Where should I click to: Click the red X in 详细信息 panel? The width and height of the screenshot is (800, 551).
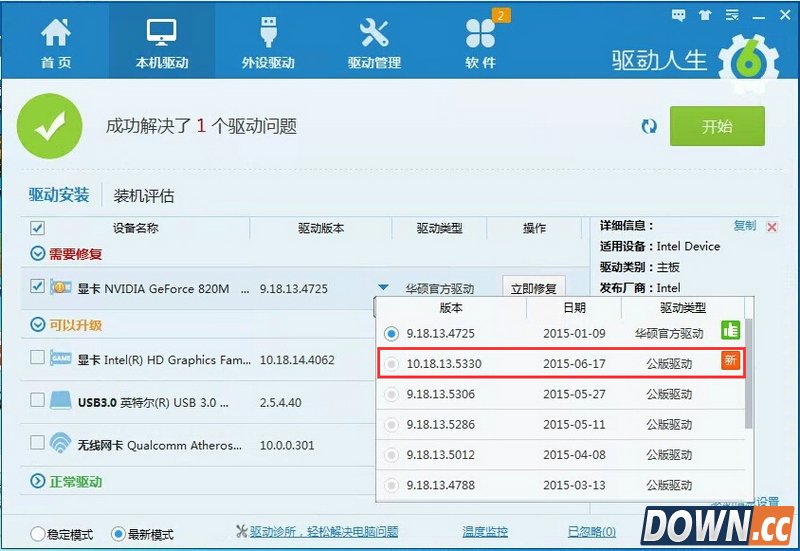pyautogui.click(x=772, y=227)
